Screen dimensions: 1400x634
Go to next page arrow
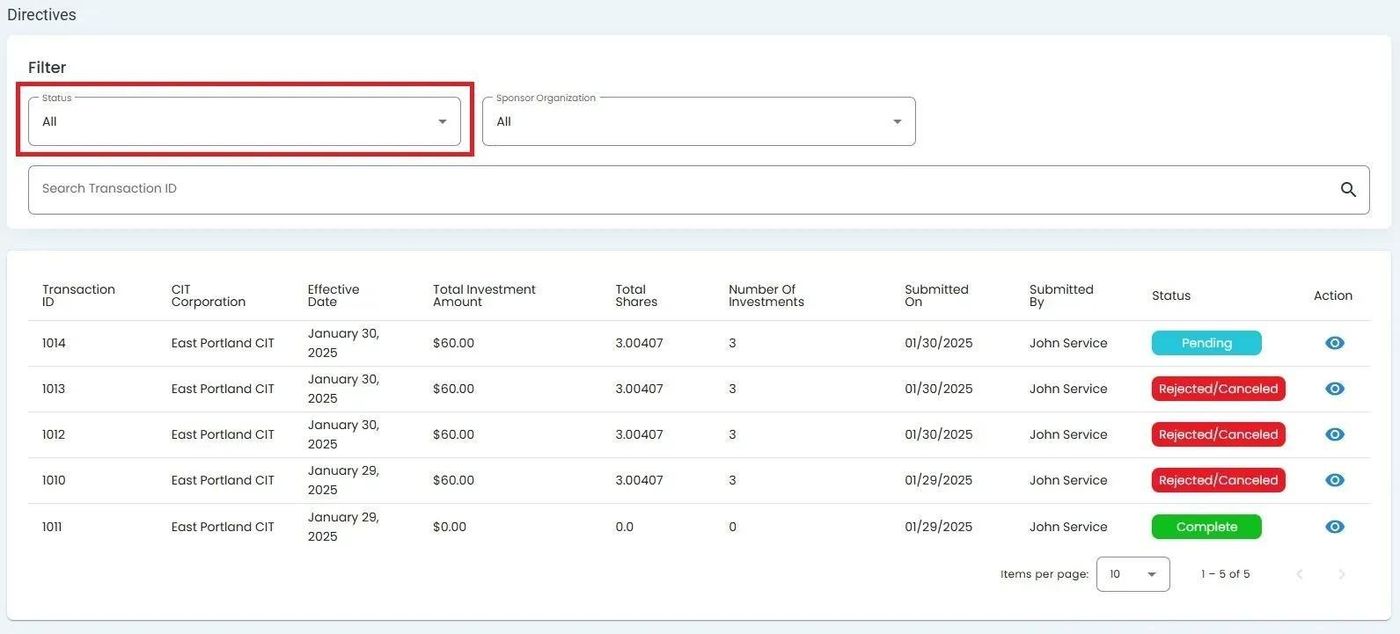coord(1342,574)
